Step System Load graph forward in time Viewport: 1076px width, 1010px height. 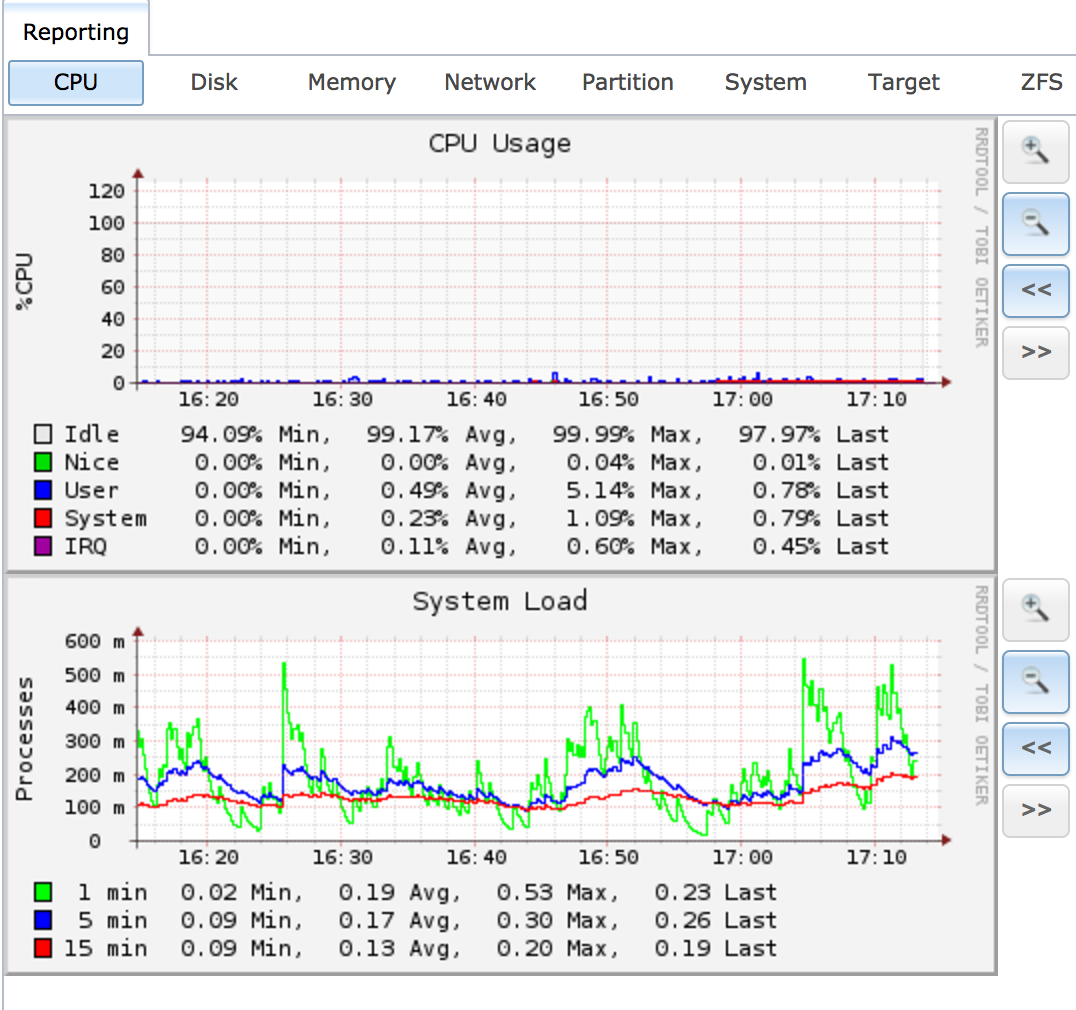point(1036,810)
